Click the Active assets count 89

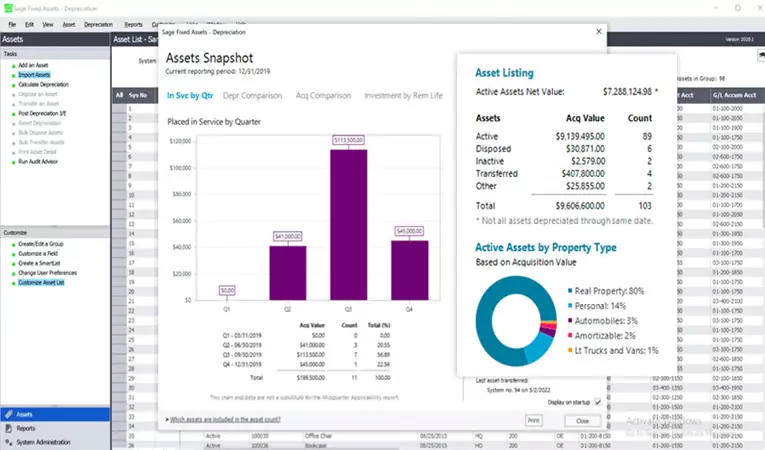tap(647, 136)
